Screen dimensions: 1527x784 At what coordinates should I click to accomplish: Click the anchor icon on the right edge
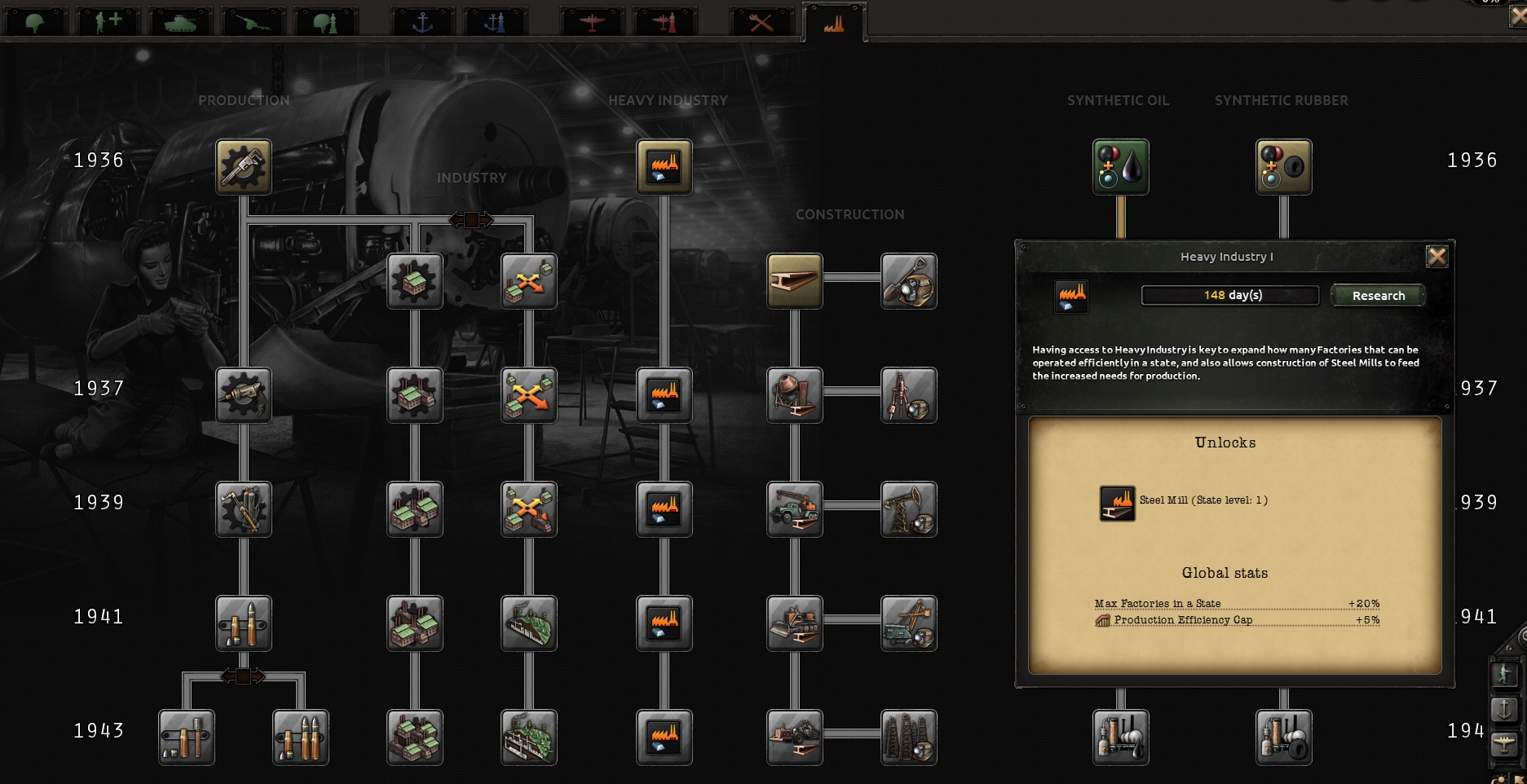point(1504,709)
